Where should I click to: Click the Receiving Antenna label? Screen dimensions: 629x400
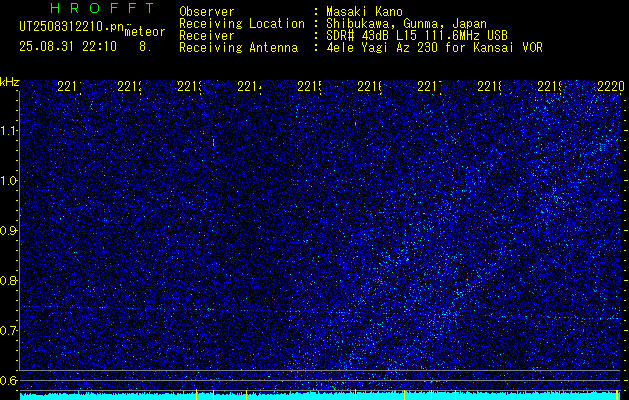[239, 48]
